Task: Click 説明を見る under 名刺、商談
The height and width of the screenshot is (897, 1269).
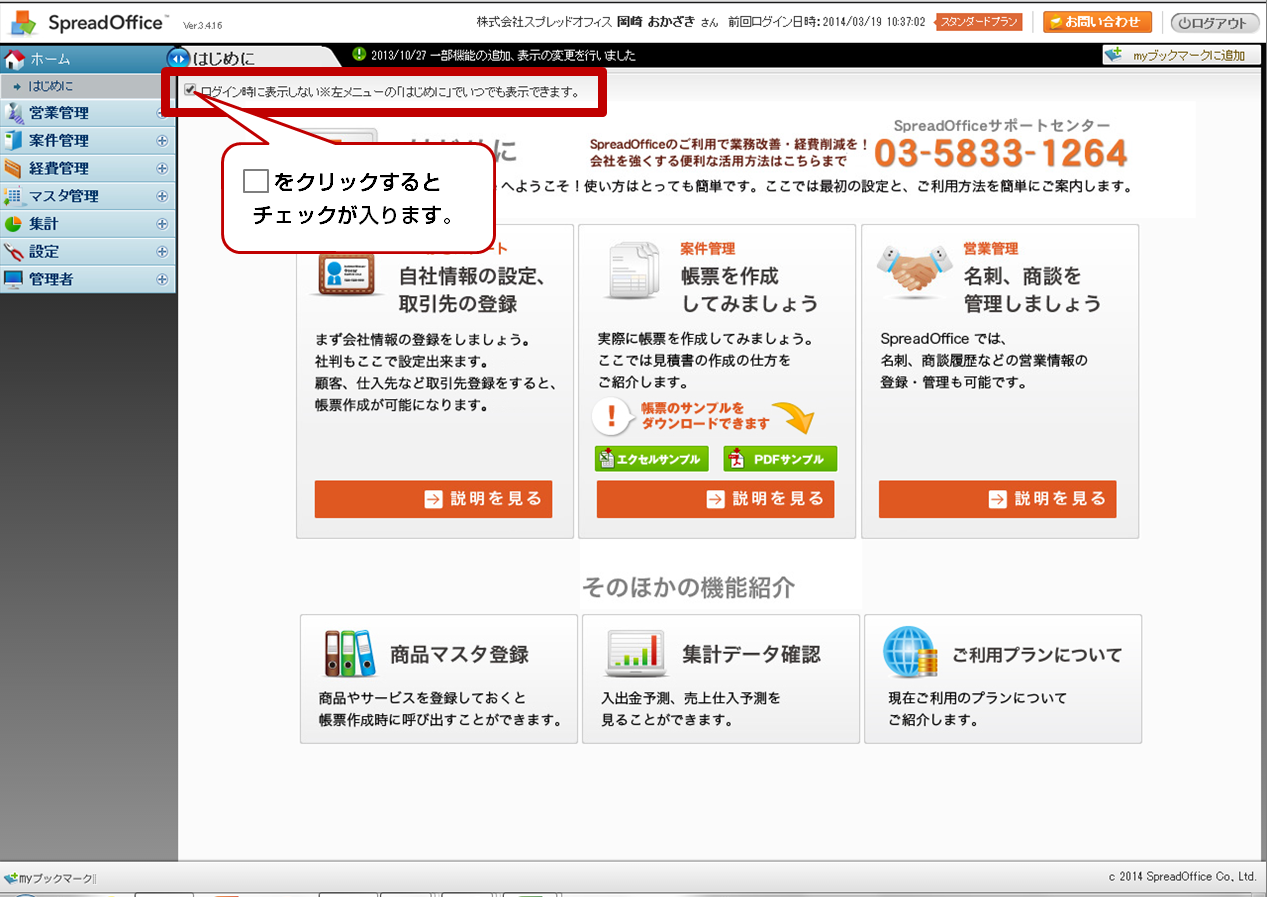Action: [997, 499]
